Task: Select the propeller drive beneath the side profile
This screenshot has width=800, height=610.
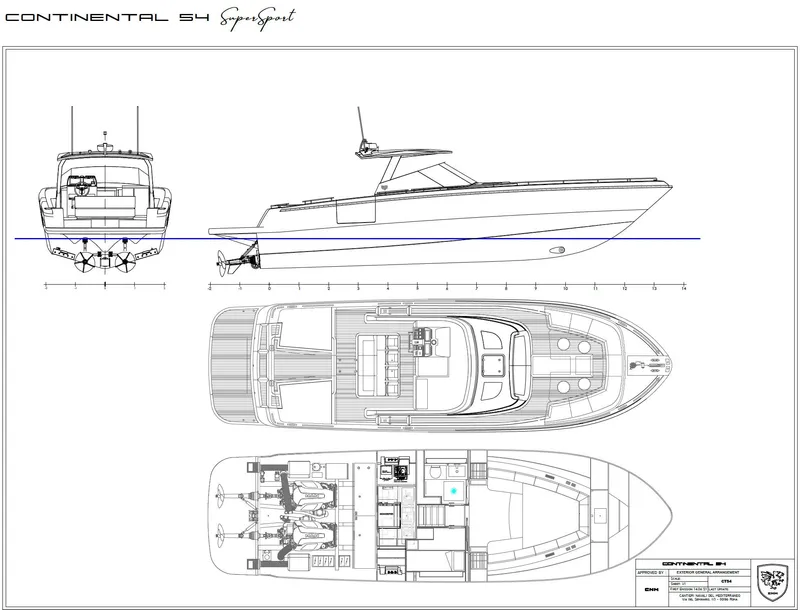Action: click(221, 262)
